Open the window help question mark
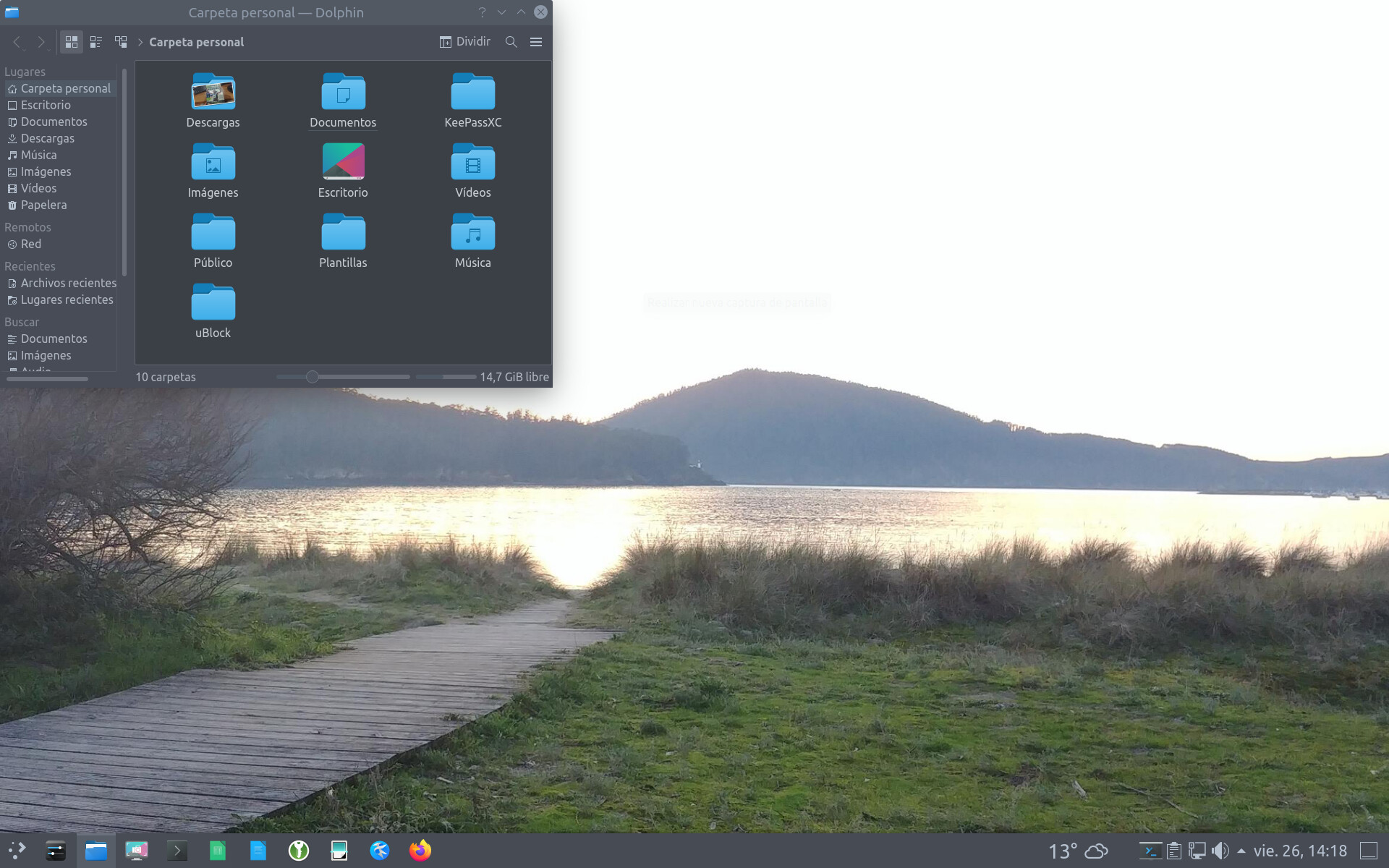Viewport: 1389px width, 868px height. [x=482, y=12]
